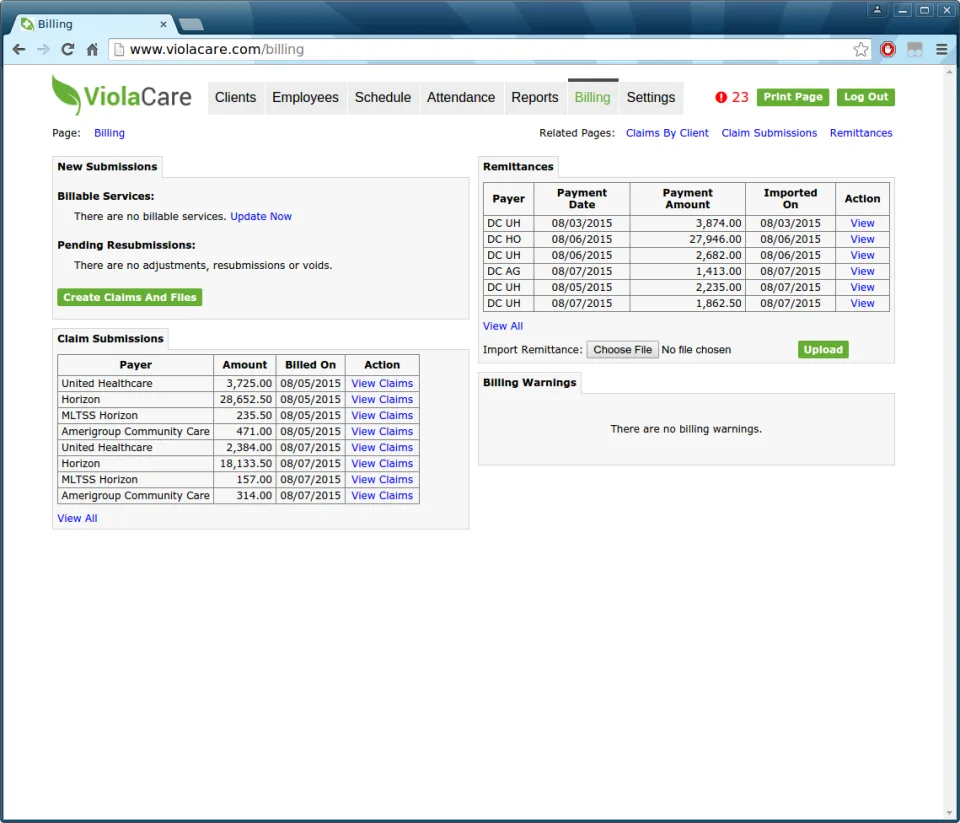Bookmark this page with the star icon

[861, 50]
